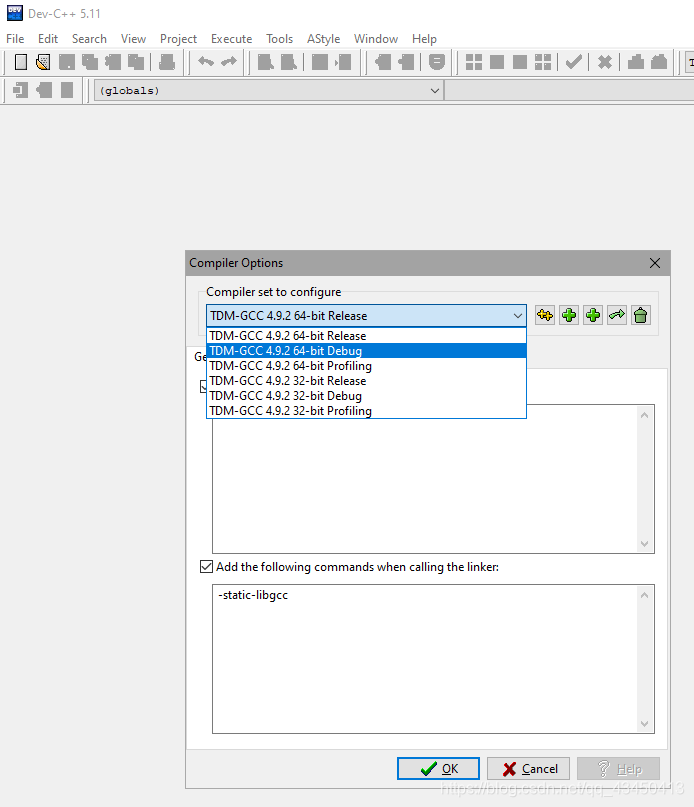Close the Compiler Options dialog

tap(654, 263)
